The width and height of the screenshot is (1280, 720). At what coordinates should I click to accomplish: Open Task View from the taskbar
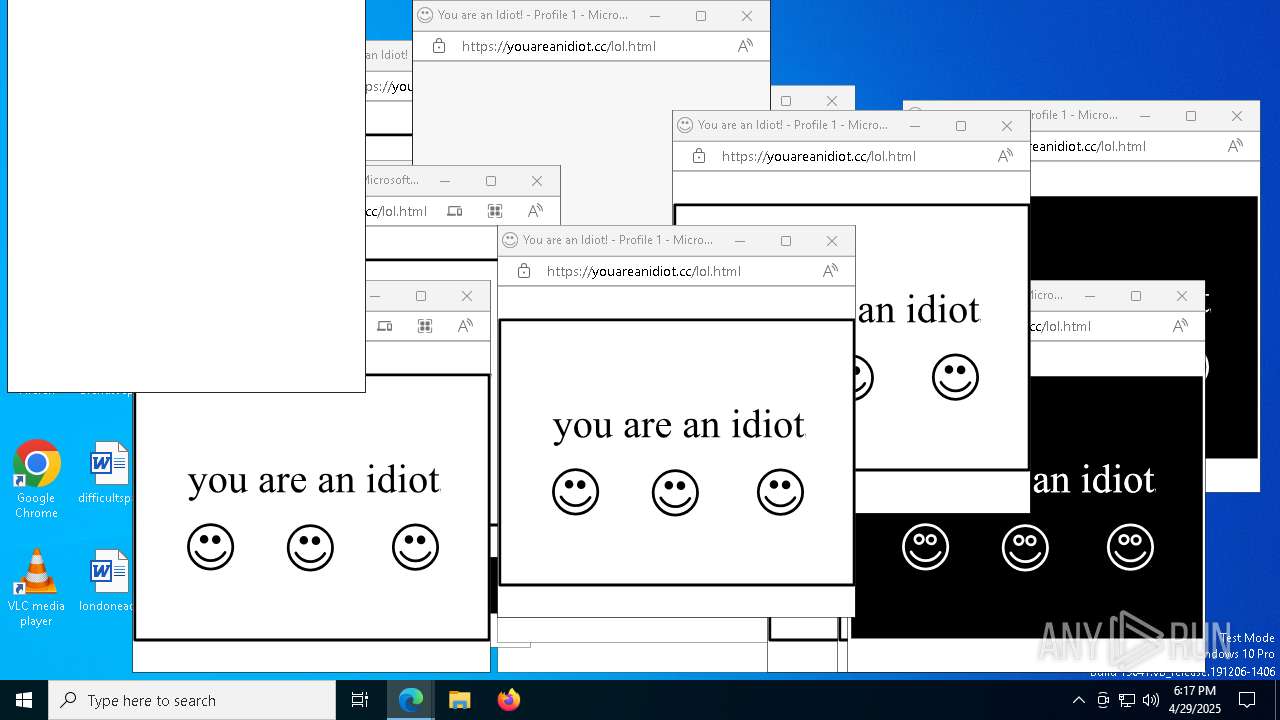point(360,700)
